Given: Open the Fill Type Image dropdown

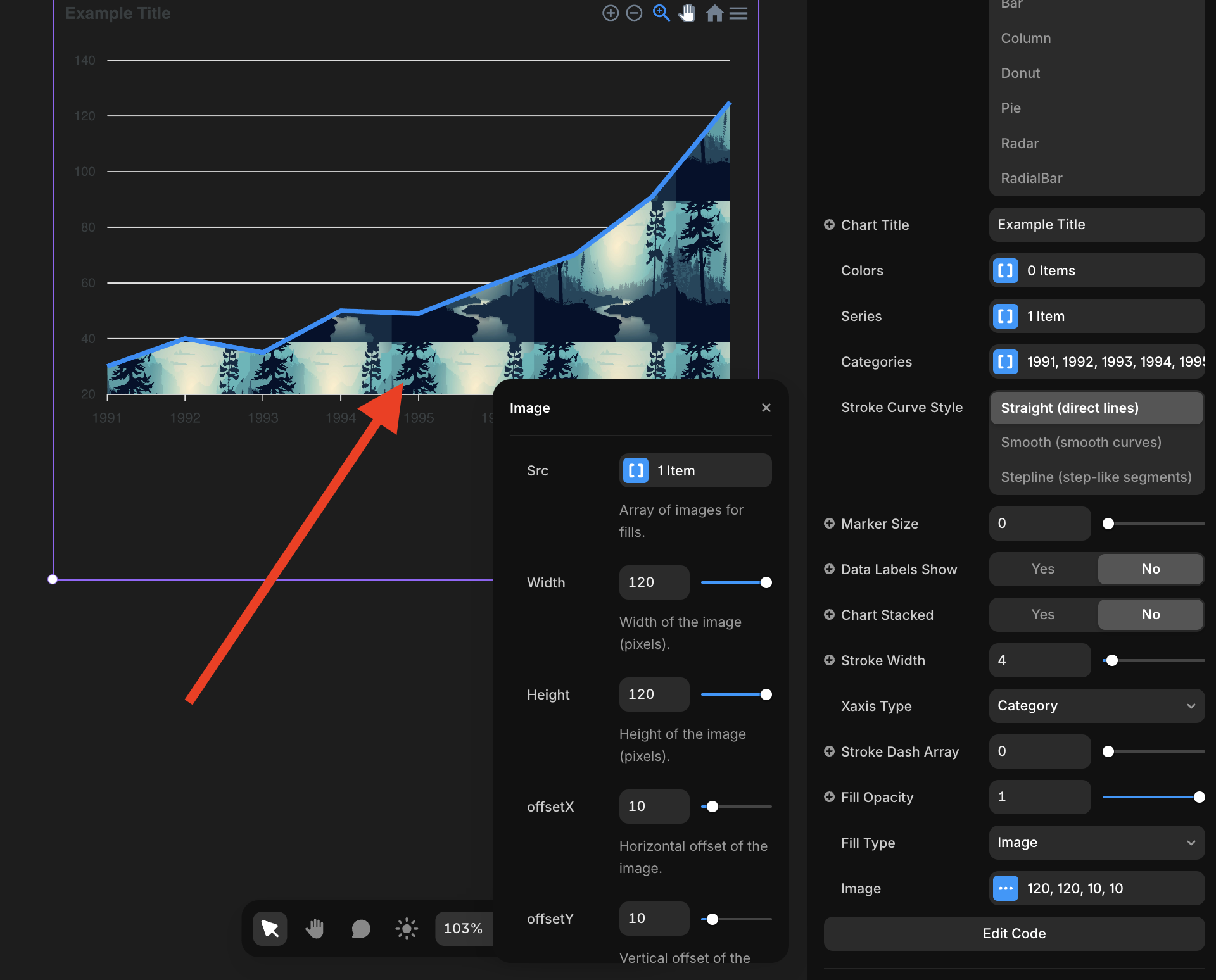Looking at the screenshot, I should [x=1096, y=843].
